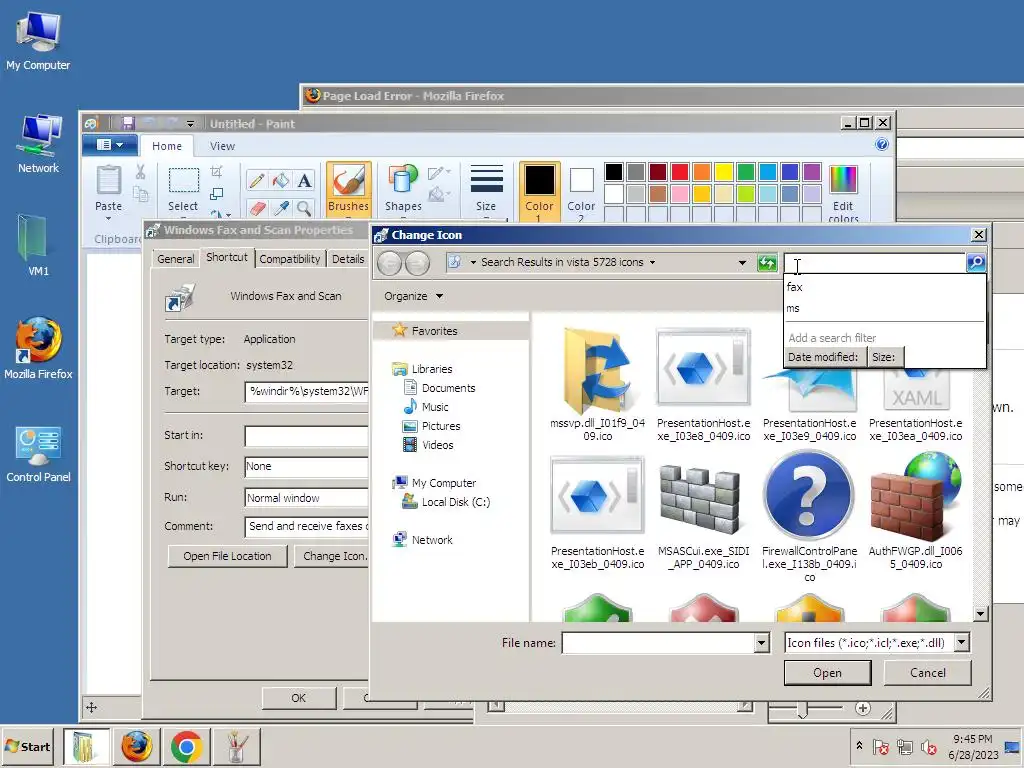Viewport: 1024px width, 768px height.
Task: Open the Size line thickness menu
Action: 486,188
